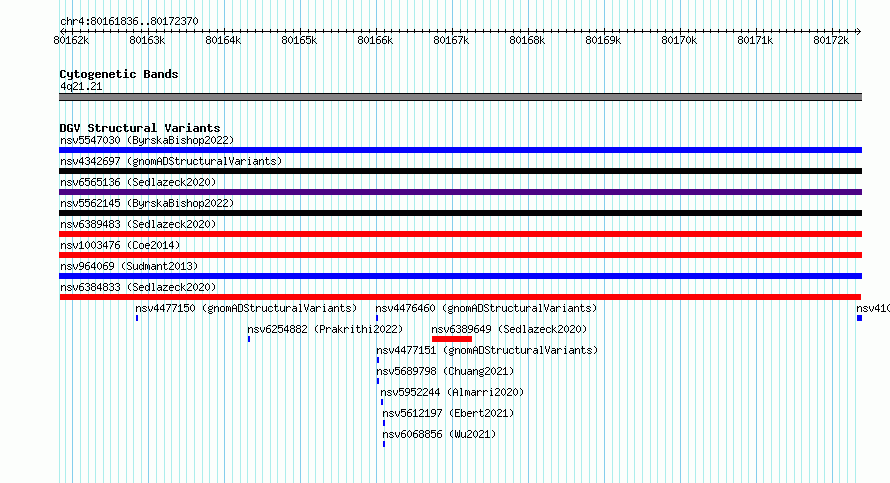This screenshot has height=483, width=890.
Task: Click the nsv6254882 (Prakrithi2022) label
Action: point(325,329)
